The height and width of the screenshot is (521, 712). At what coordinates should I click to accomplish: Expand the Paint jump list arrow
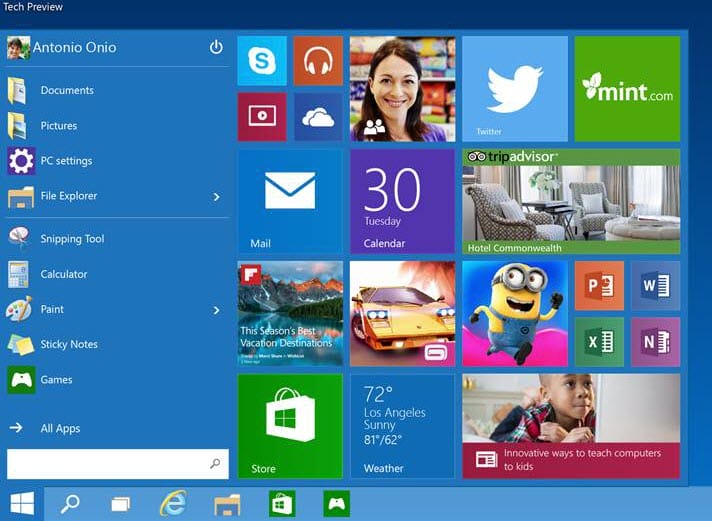[x=216, y=310]
